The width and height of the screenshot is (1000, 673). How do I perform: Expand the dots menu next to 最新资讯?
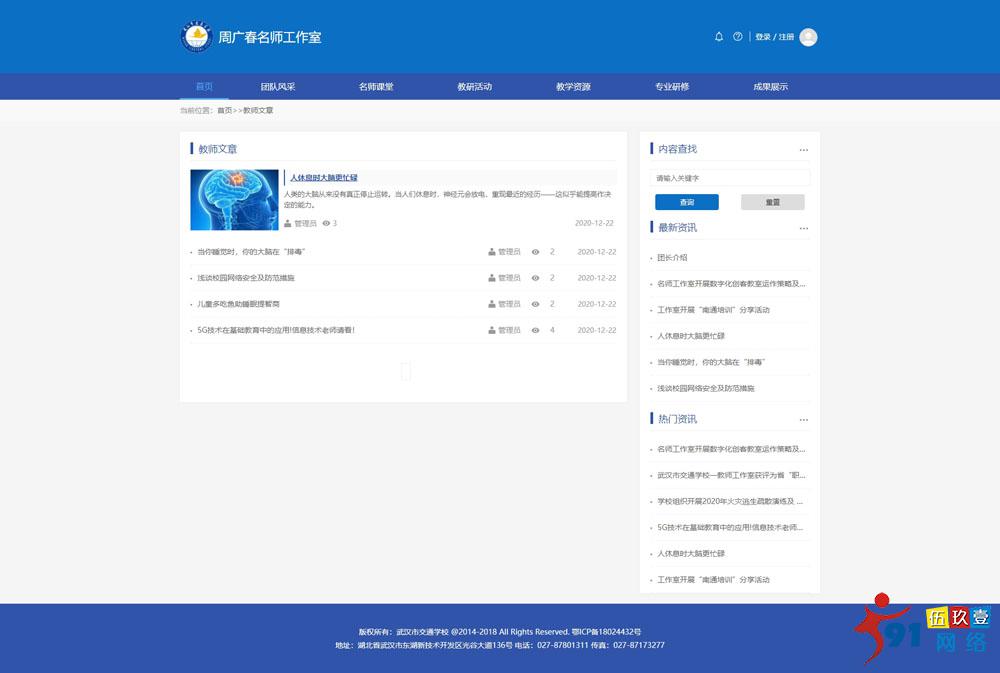pos(804,228)
